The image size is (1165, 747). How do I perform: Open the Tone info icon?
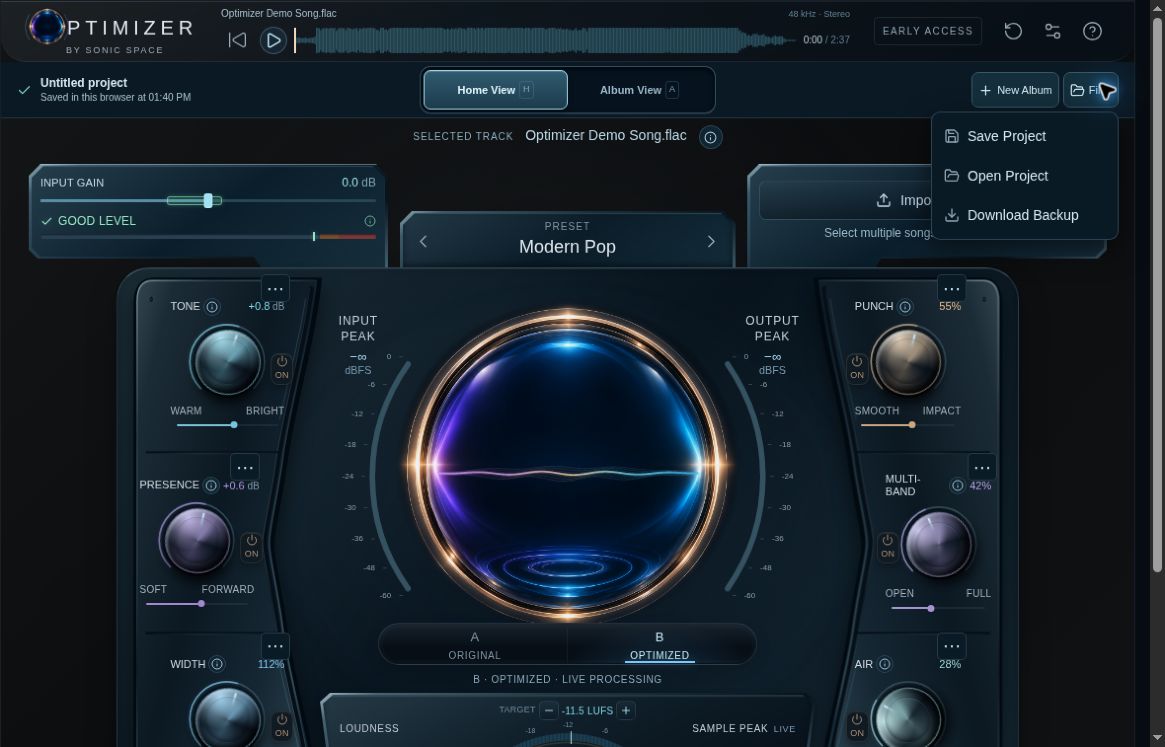tap(212, 306)
